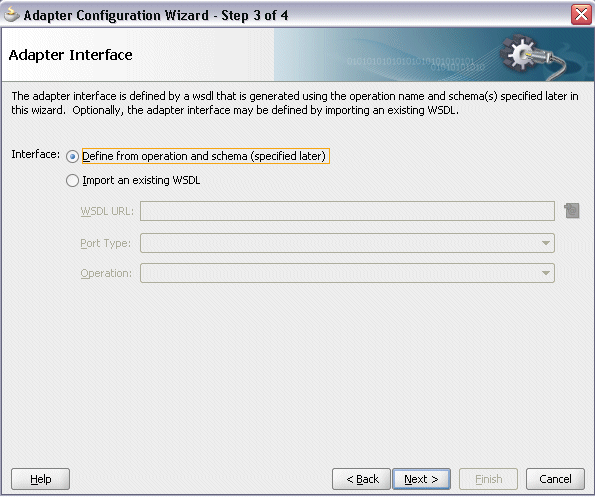Close the Adapter Configuration Wizard window
This screenshot has height=497, width=595.
tap(581, 15)
